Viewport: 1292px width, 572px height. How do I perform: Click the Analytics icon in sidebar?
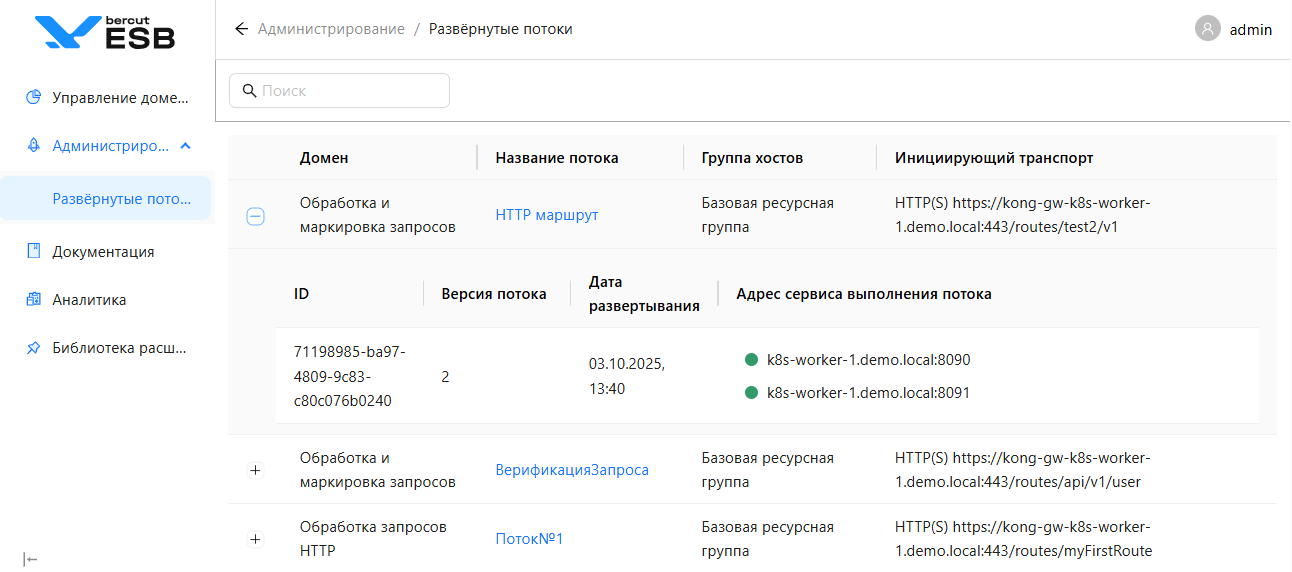[33, 299]
